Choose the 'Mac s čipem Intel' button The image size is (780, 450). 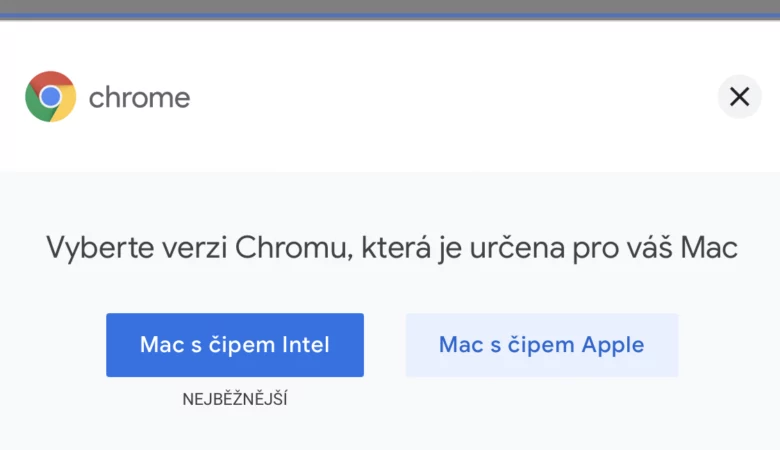click(235, 345)
